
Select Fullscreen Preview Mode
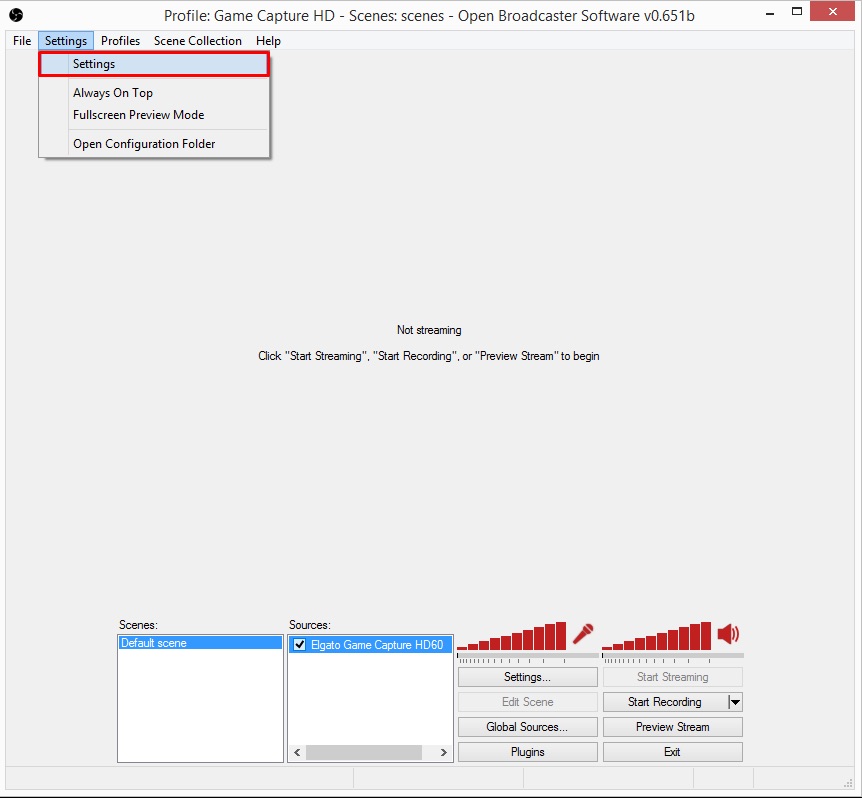(154, 115)
